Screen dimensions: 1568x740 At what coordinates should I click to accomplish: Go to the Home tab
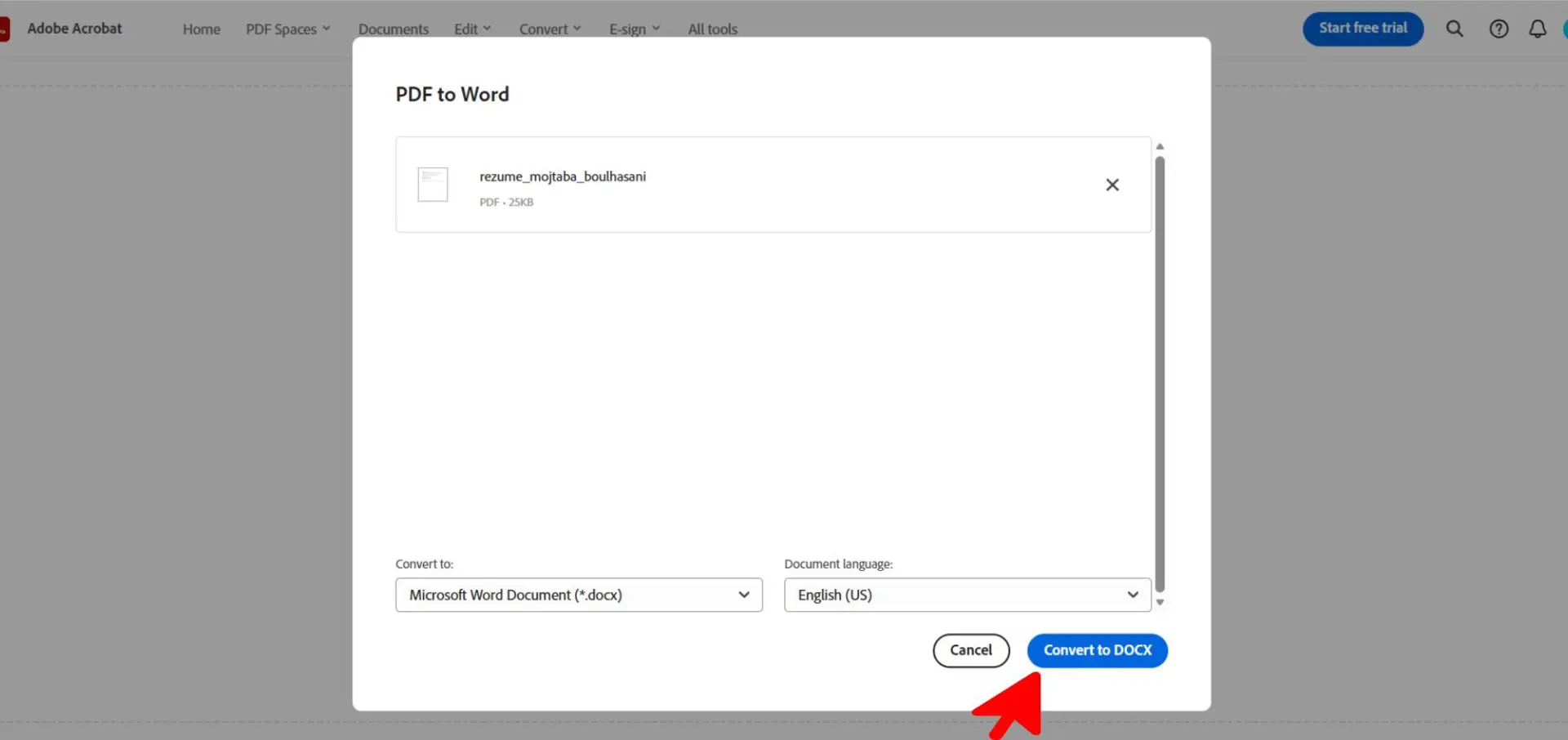[202, 29]
